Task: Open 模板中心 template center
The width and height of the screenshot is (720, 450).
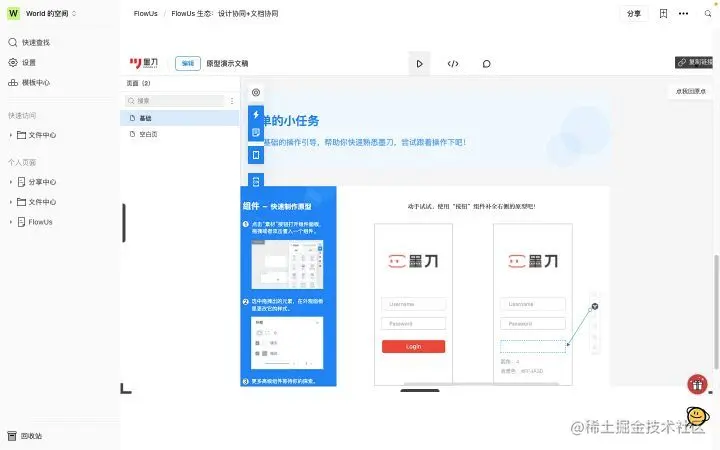Action: (29, 83)
